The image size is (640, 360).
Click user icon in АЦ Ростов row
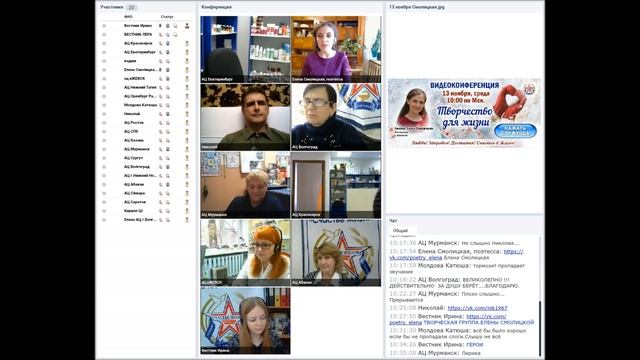[x=187, y=123]
